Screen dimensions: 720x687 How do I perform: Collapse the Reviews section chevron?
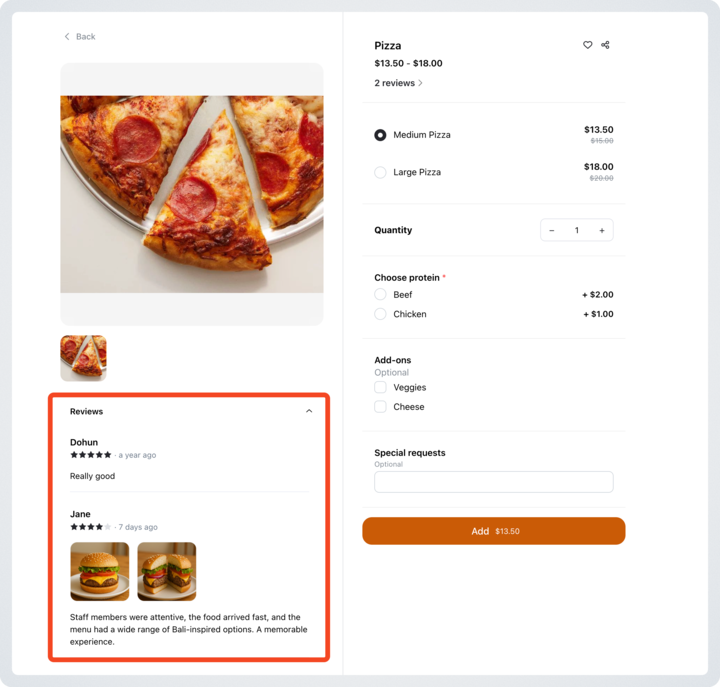pyautogui.click(x=309, y=411)
